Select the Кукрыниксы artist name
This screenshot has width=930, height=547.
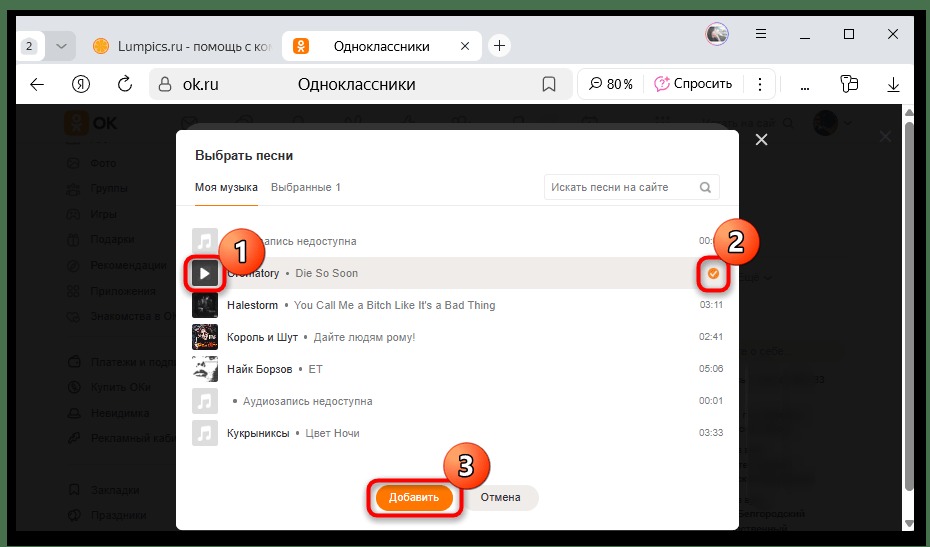258,433
